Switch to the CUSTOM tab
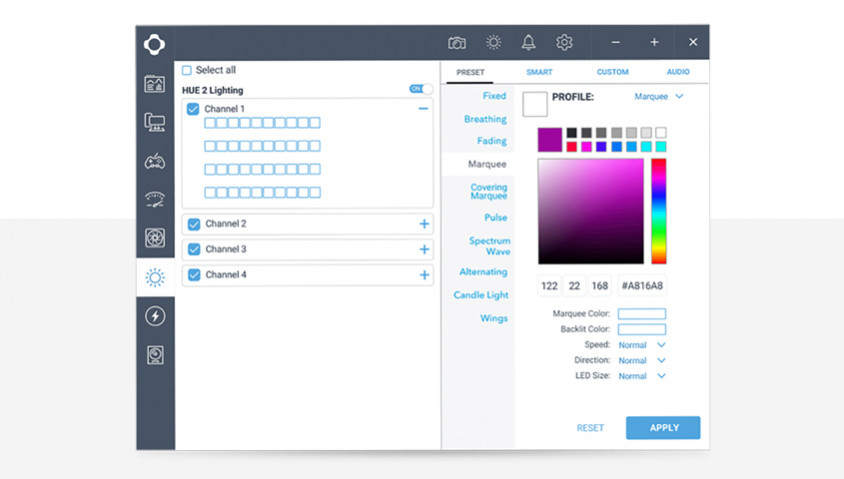 click(x=613, y=72)
